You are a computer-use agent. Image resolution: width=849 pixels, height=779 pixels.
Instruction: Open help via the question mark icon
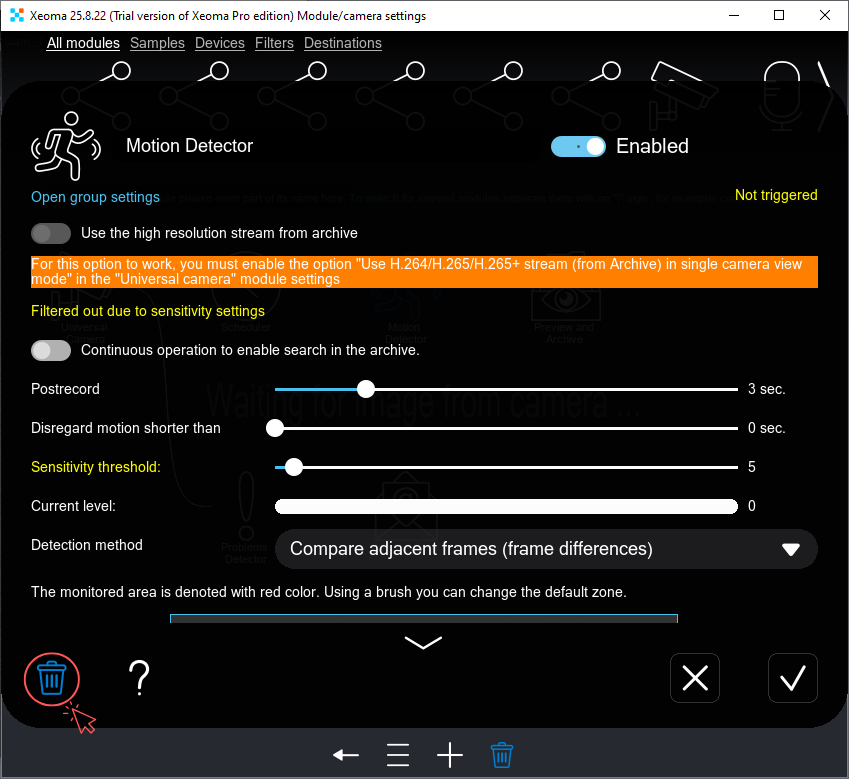pyautogui.click(x=139, y=678)
